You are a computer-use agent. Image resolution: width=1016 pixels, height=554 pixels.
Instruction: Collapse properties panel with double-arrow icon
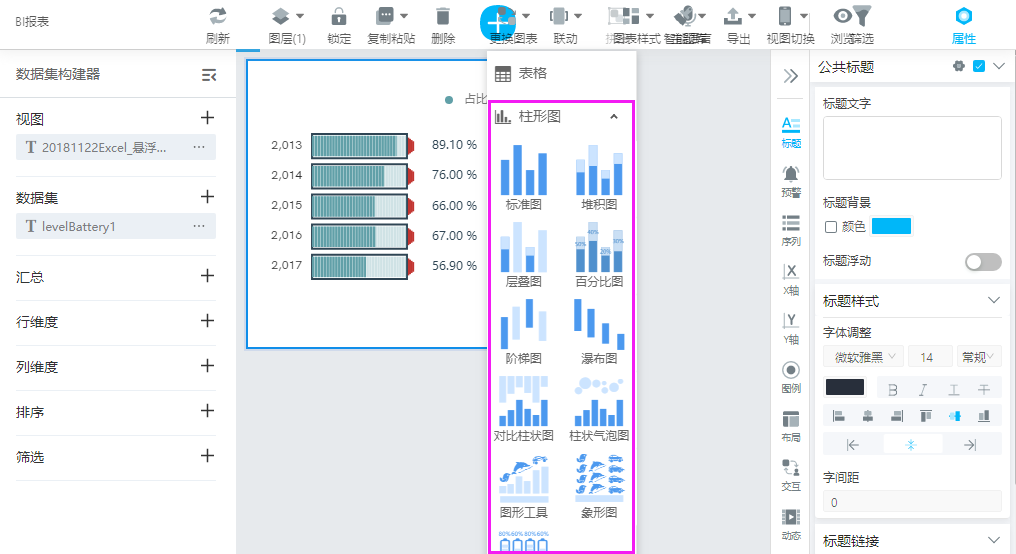(x=791, y=76)
